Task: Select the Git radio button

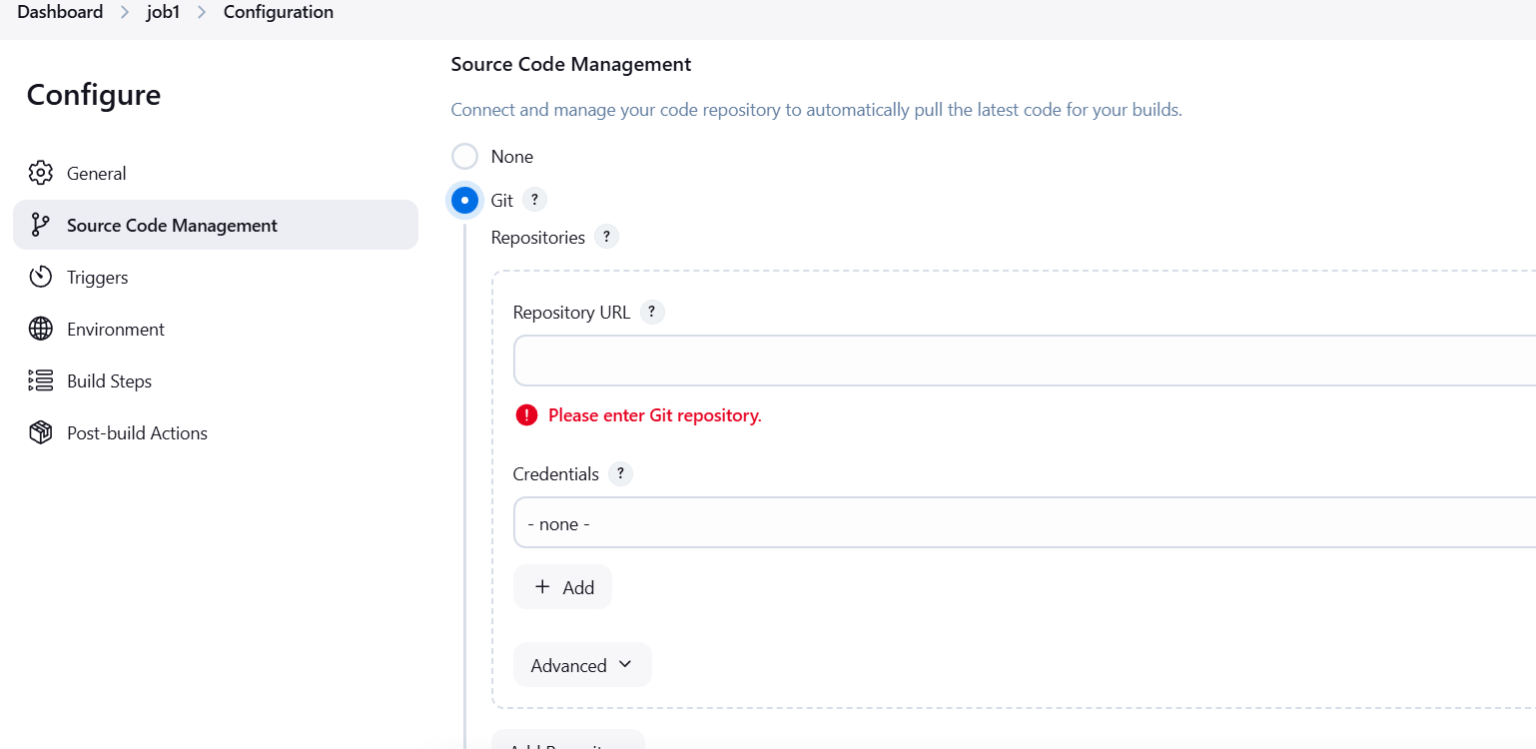Action: point(464,199)
